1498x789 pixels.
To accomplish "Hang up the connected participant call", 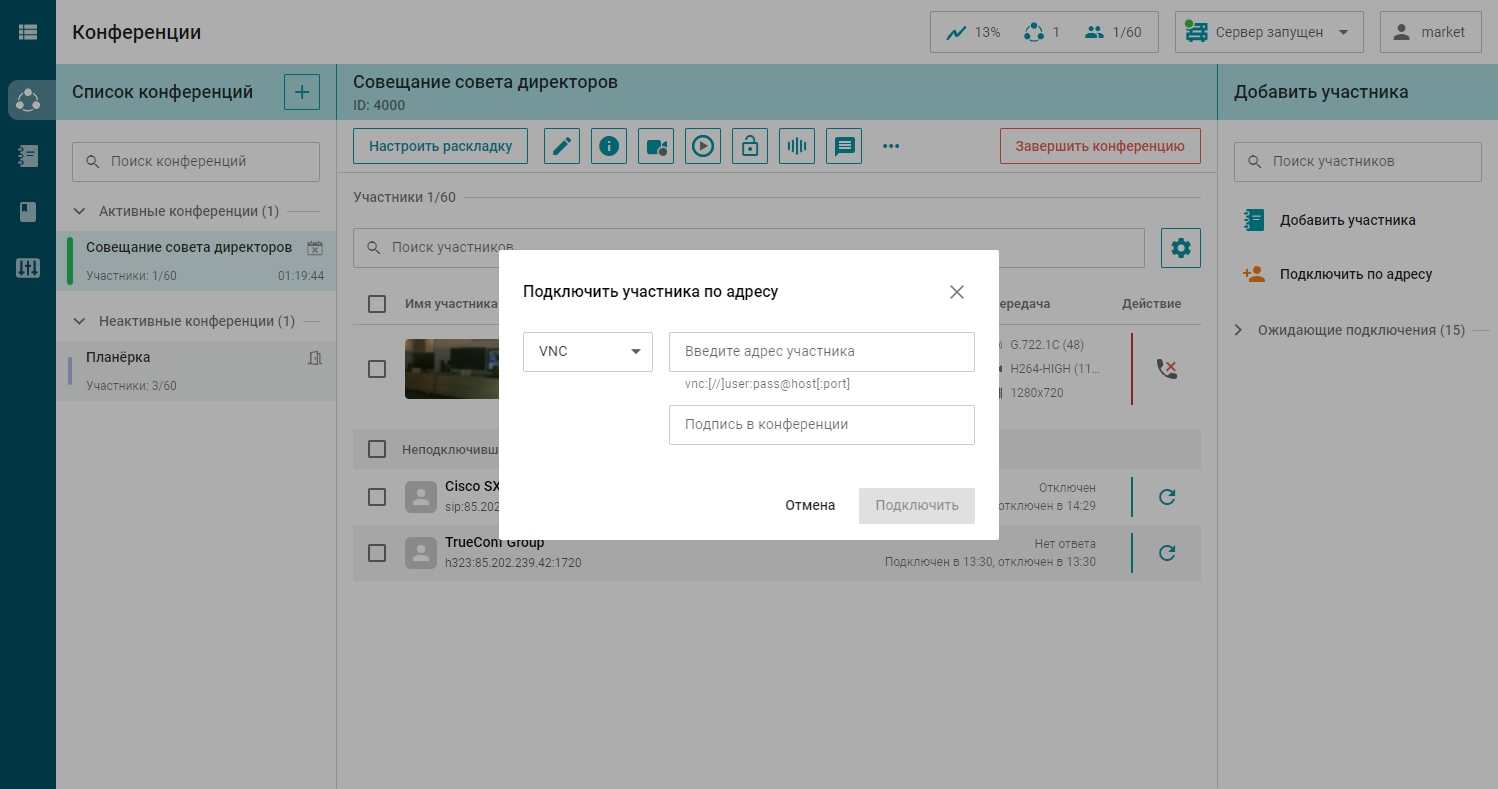I will [x=1166, y=369].
